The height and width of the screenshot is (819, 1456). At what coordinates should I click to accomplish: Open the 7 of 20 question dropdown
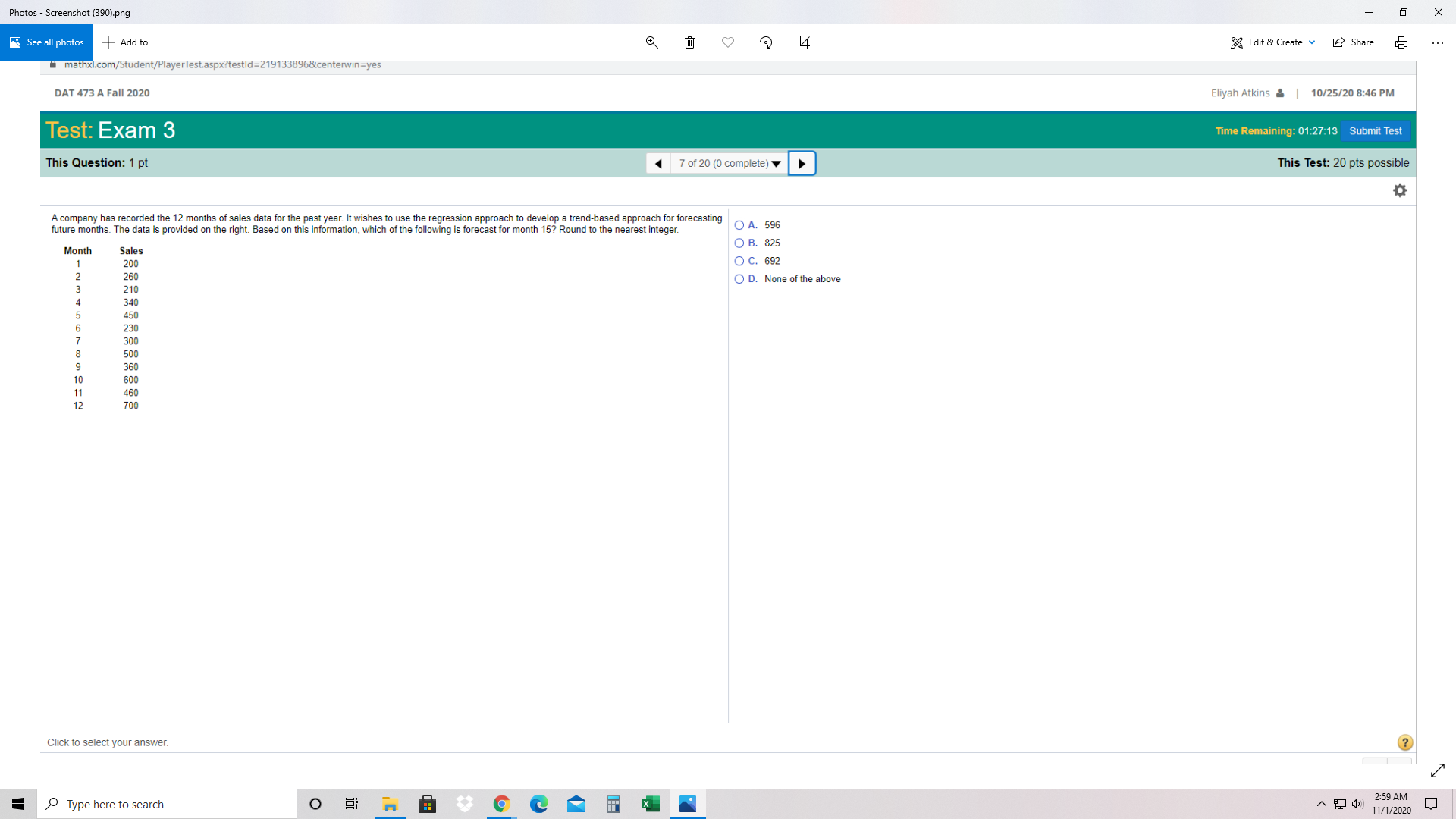729,164
